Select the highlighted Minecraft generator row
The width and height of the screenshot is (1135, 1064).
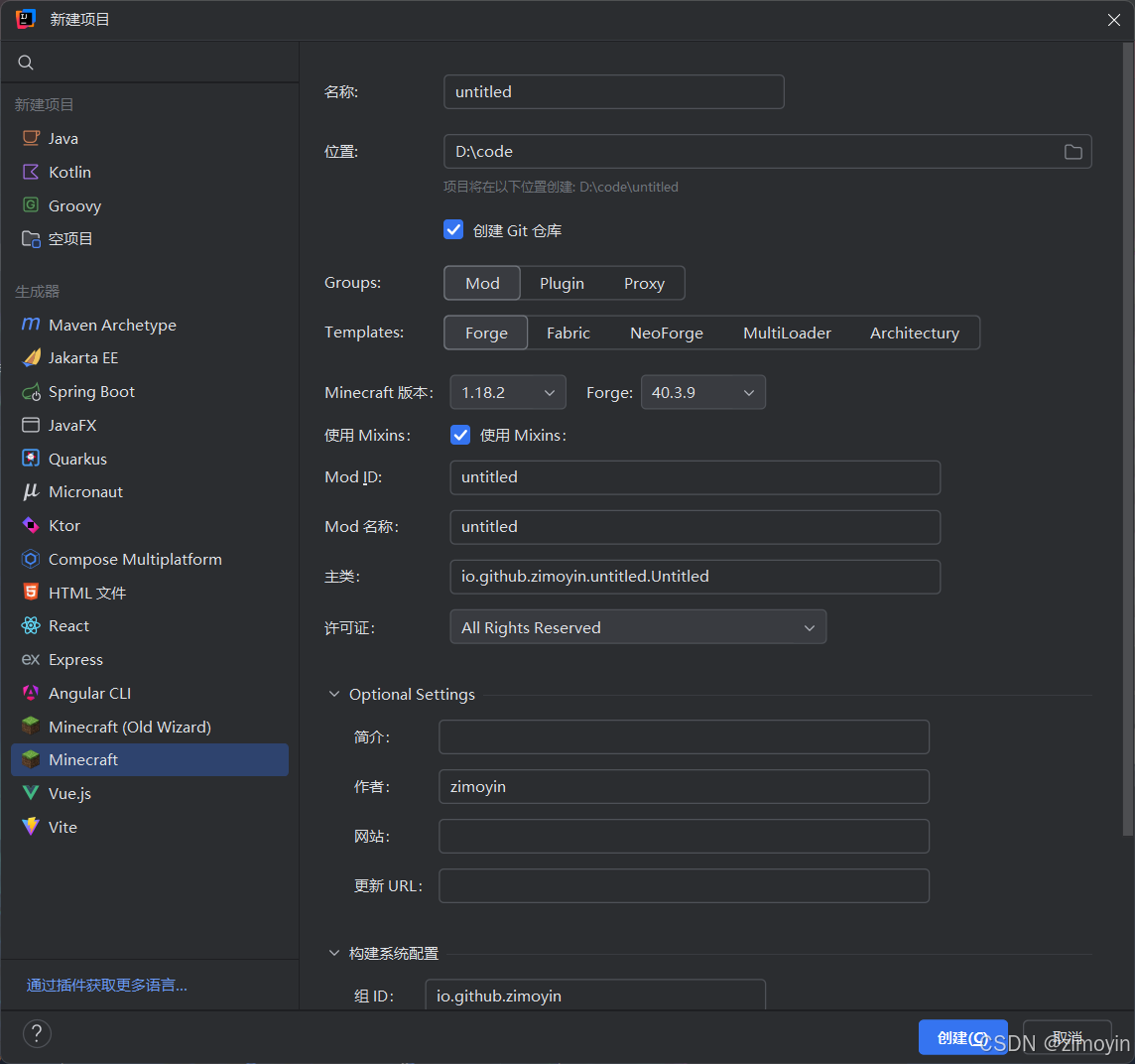coord(150,760)
